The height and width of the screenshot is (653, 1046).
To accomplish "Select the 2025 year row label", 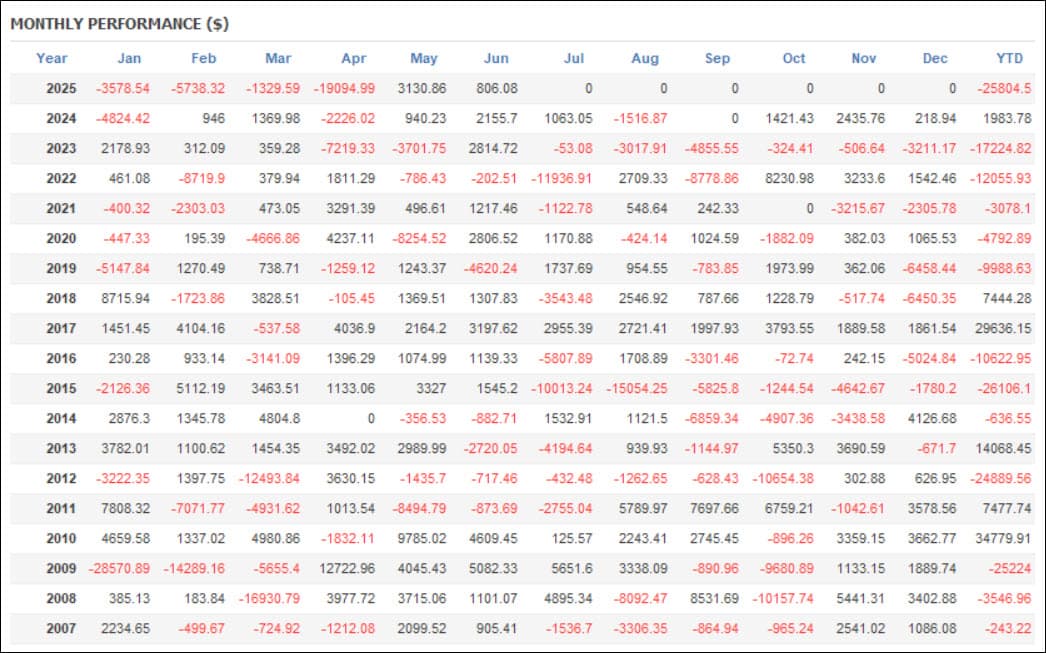I will tap(61, 88).
